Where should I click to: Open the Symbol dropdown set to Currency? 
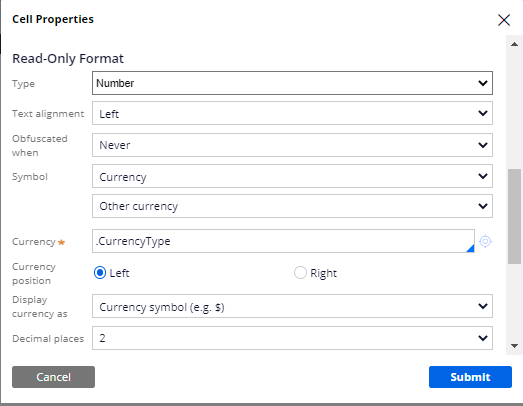[x=292, y=176]
